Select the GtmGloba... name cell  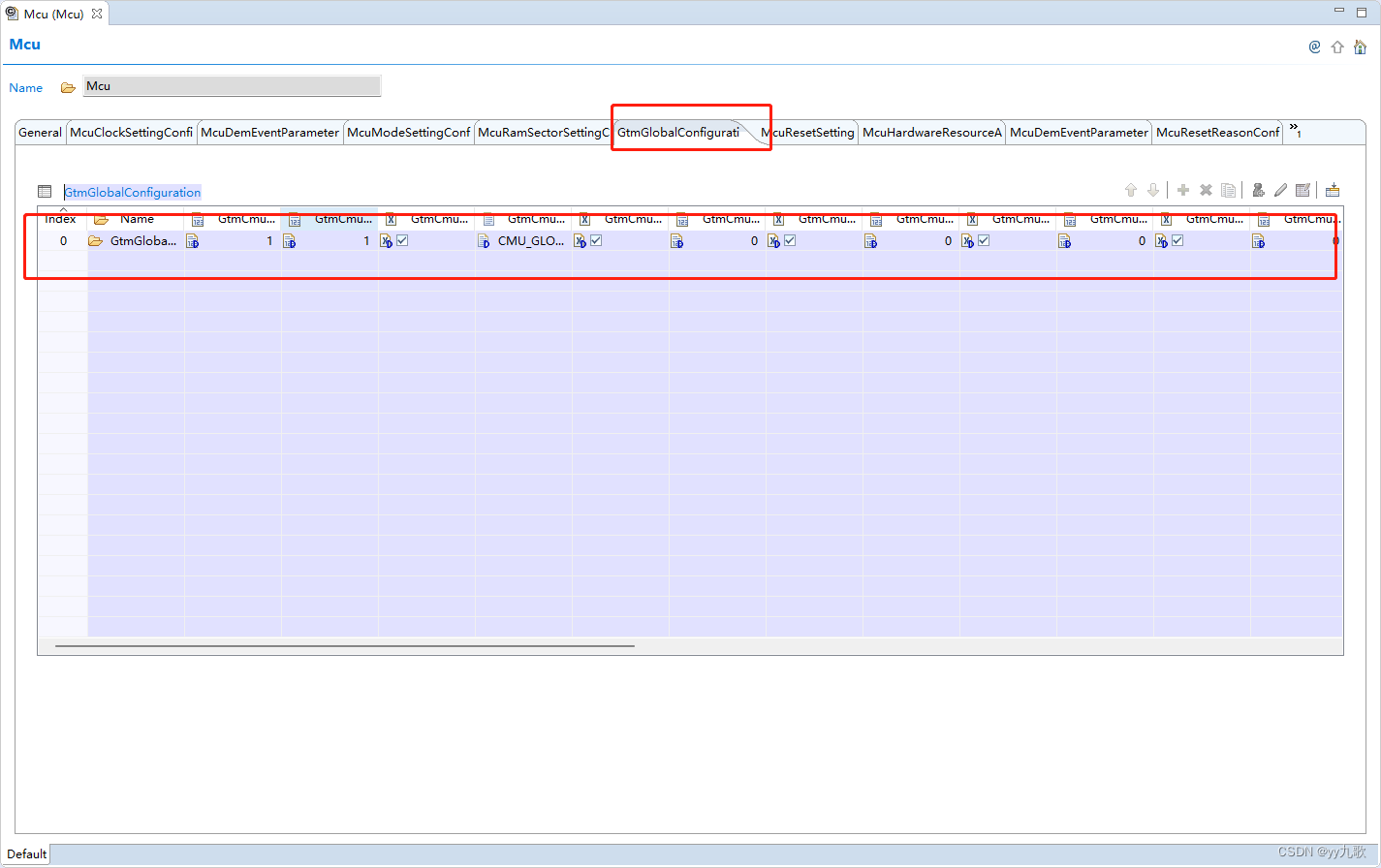click(x=136, y=241)
